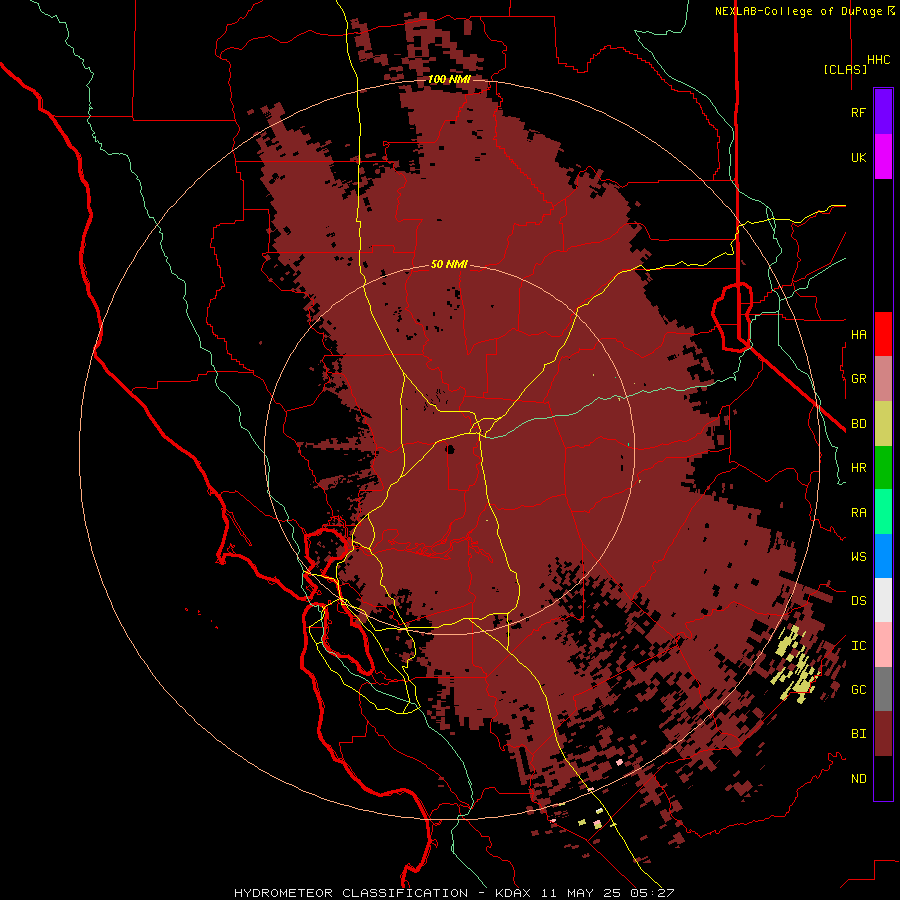Click the HR legend label
The image size is (900, 900).
point(858,468)
